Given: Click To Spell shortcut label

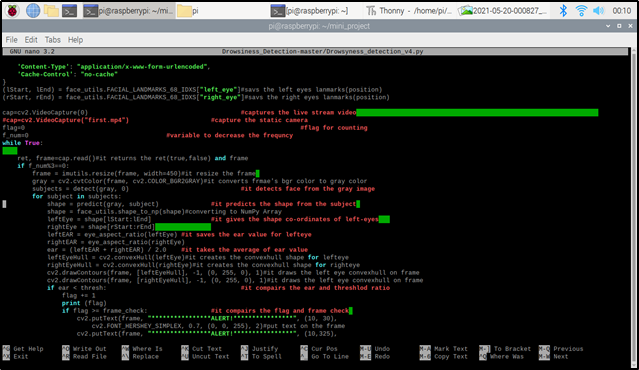Looking at the screenshot, I should 267,357.
